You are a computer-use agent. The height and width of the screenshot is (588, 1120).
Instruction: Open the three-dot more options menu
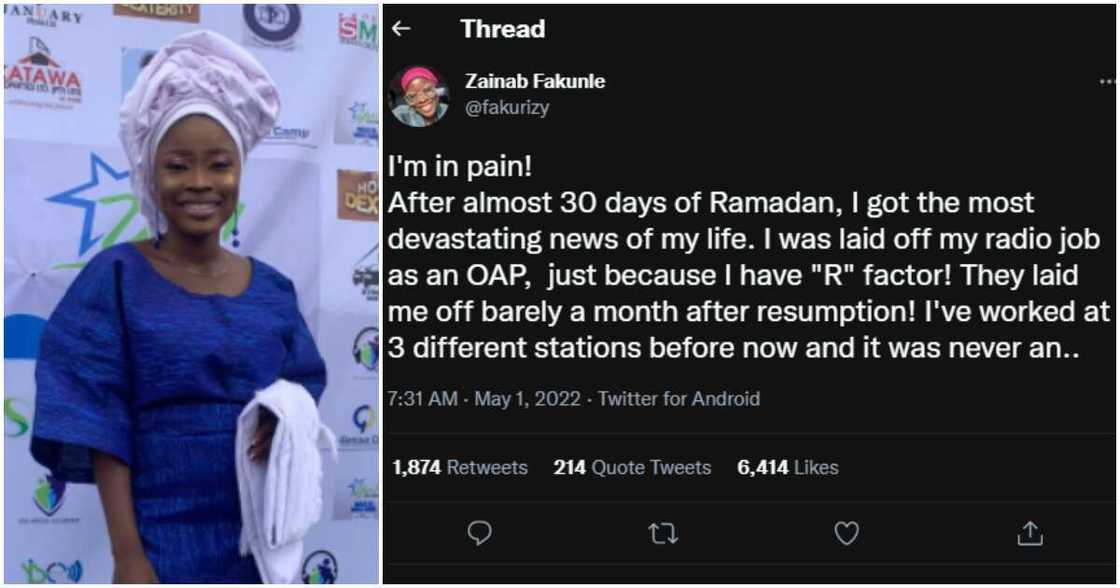(x=1106, y=82)
